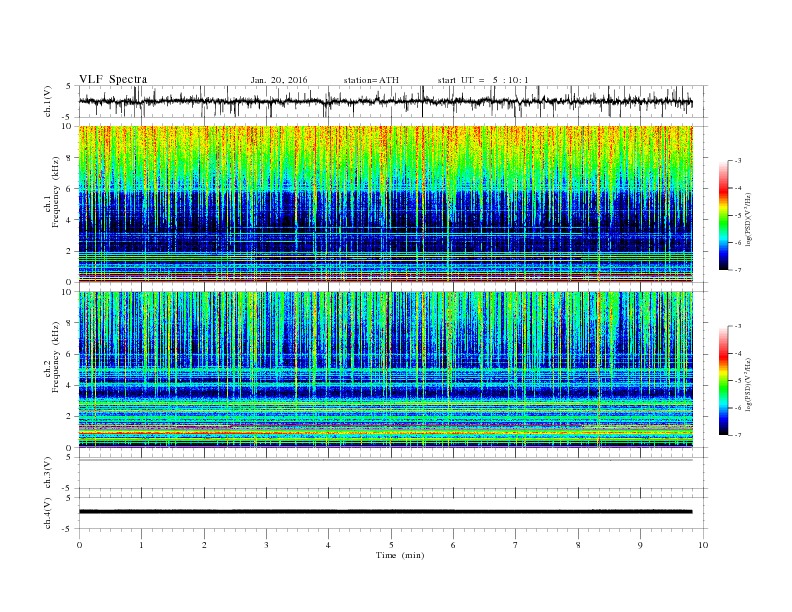The image size is (792, 612).
Task: Click the "6" kHz tick on ch.2 frequency axis
Action: [x=70, y=354]
